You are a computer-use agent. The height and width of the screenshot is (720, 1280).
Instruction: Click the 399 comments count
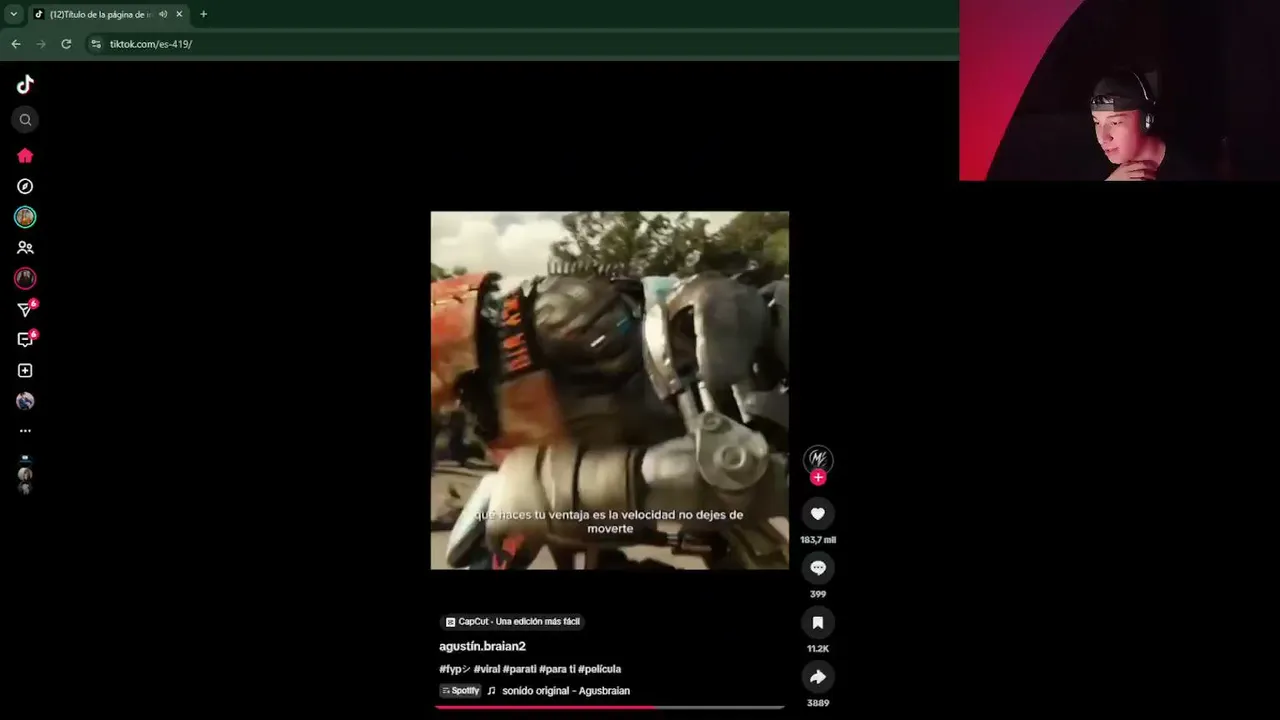pyautogui.click(x=818, y=594)
